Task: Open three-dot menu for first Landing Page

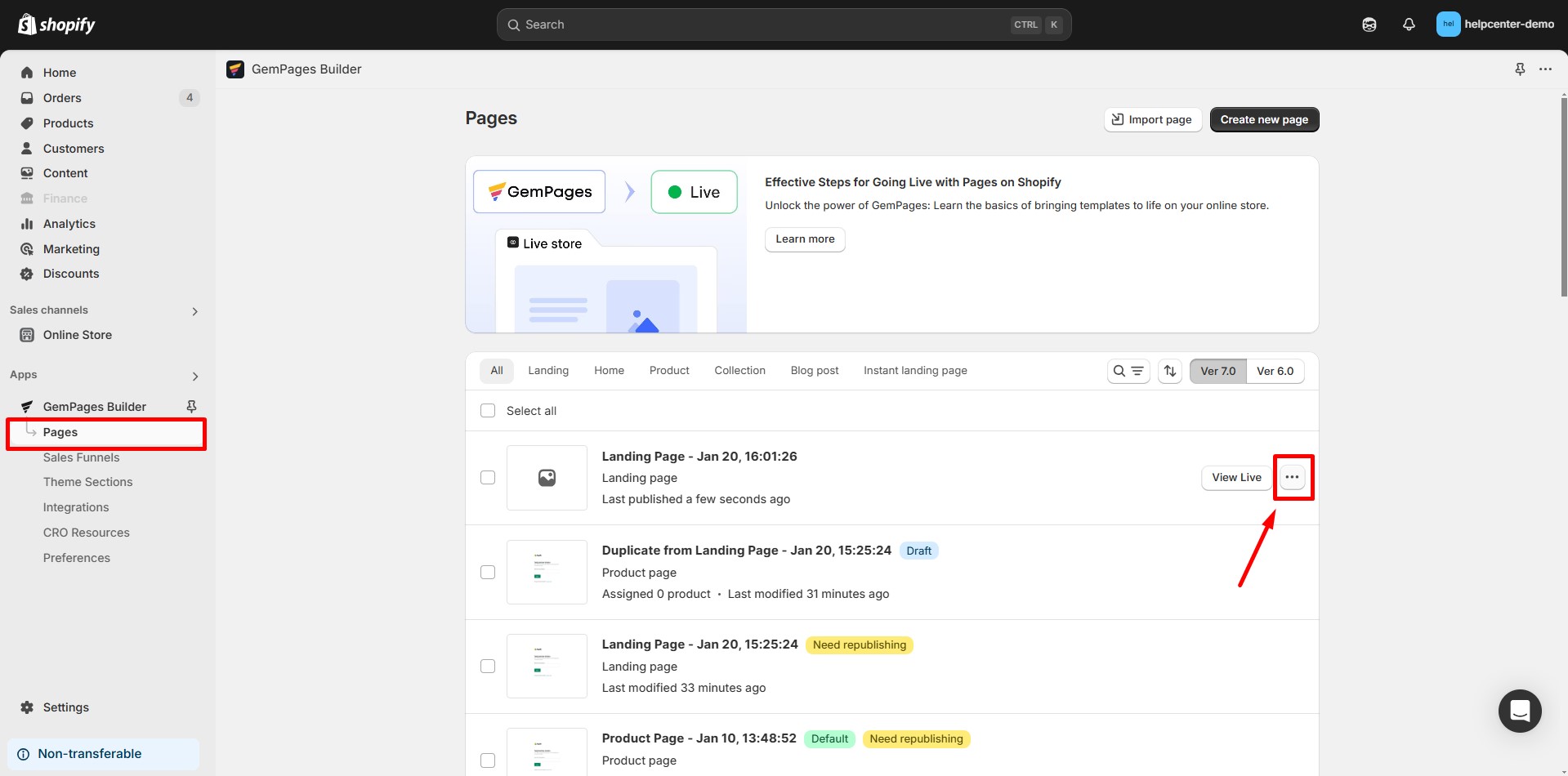Action: point(1292,477)
